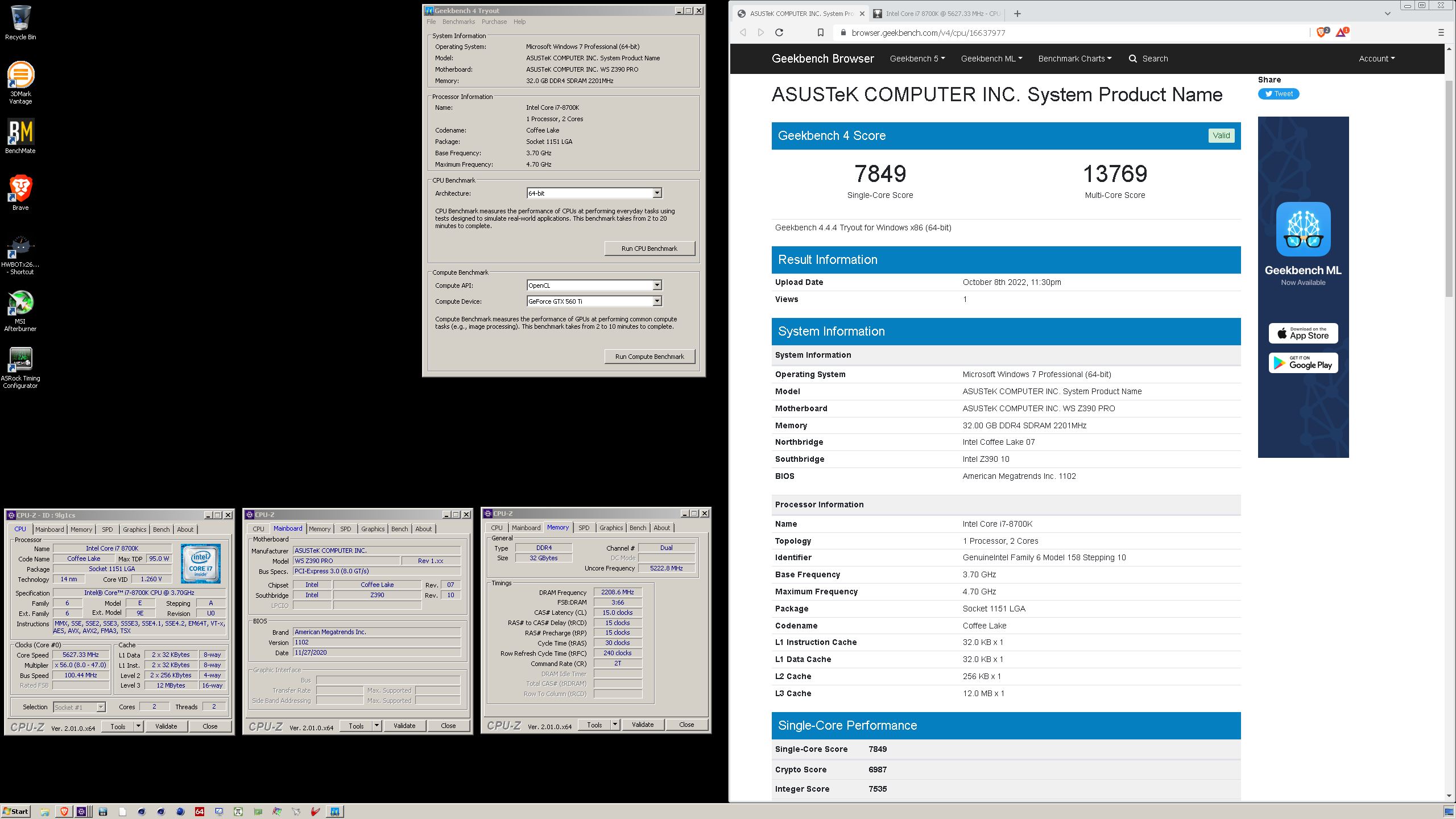This screenshot has width=1456, height=819.
Task: Click the Show Desktop button in the taskbar corner
Action: click(1449, 812)
